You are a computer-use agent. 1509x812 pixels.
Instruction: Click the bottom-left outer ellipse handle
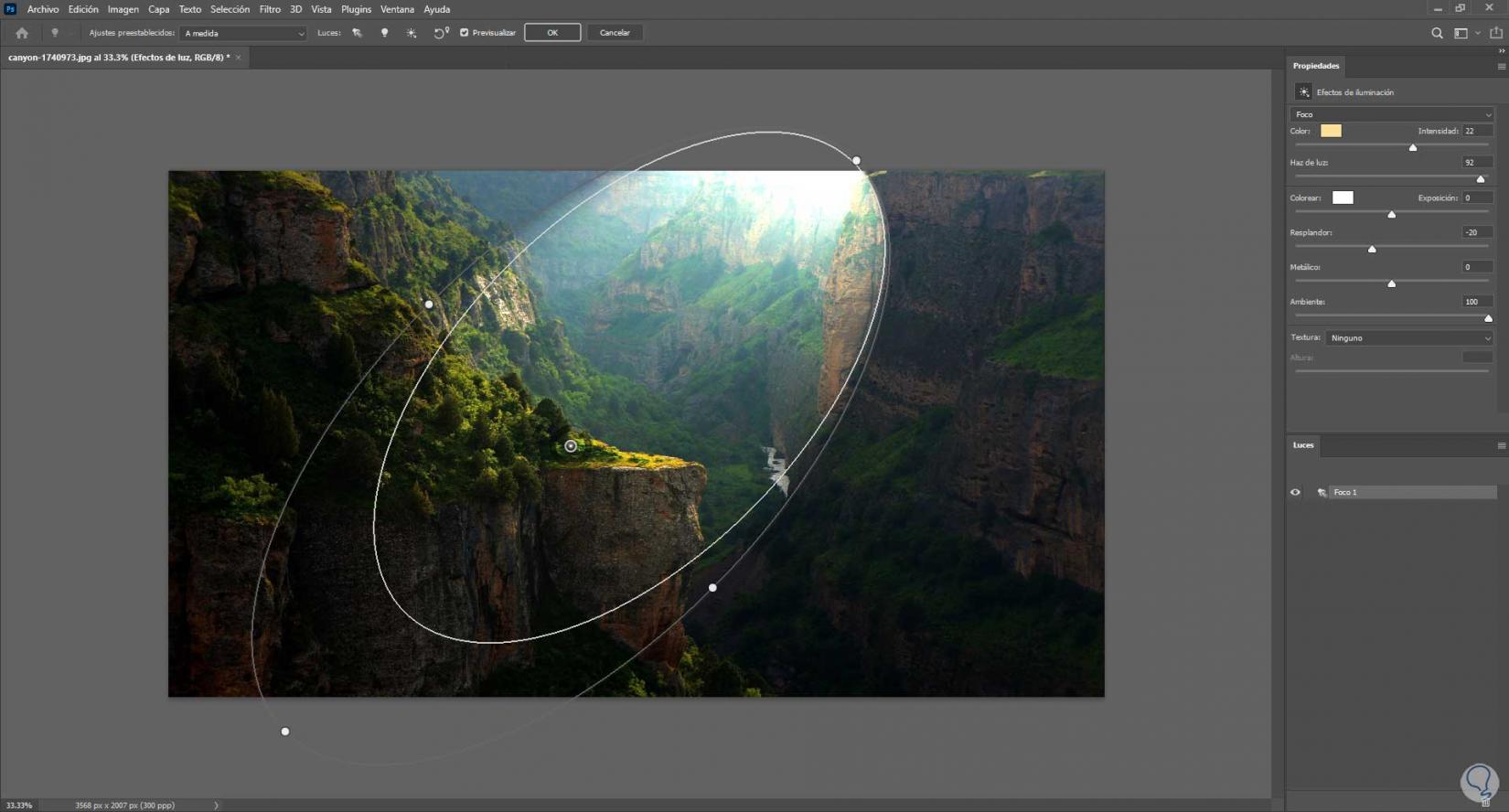pyautogui.click(x=285, y=732)
